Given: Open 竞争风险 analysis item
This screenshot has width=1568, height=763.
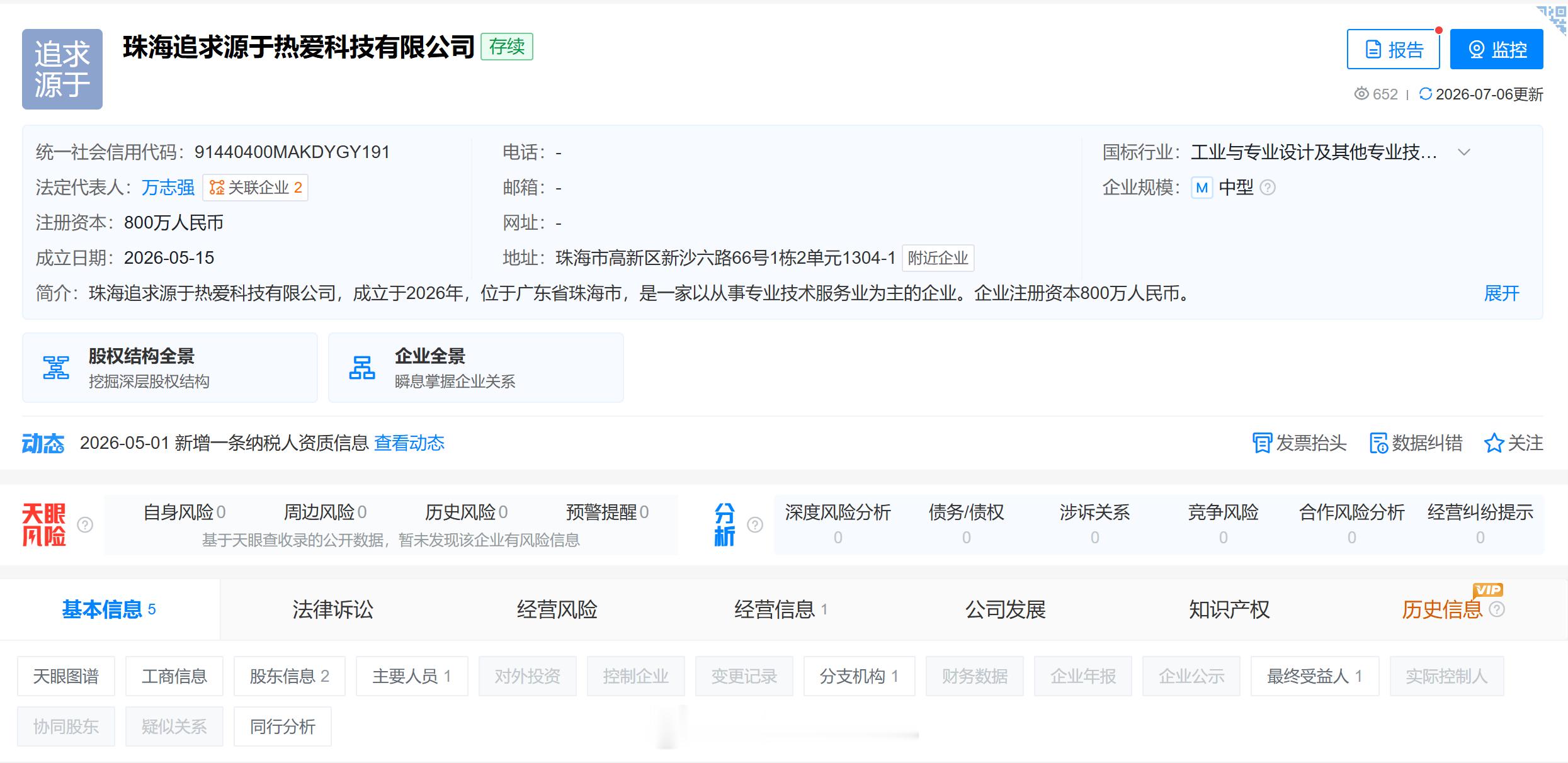Looking at the screenshot, I should pos(1223,524).
